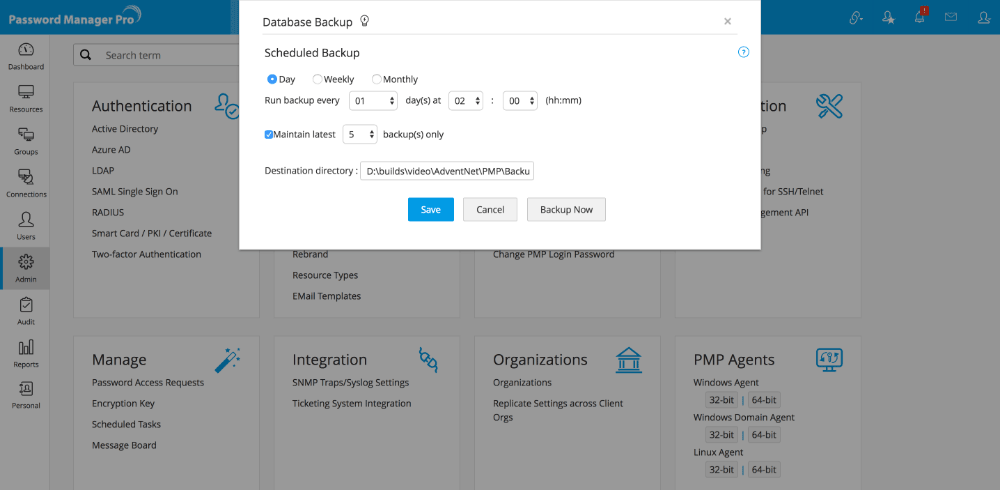Open Reports in the sidebar

pos(26,352)
